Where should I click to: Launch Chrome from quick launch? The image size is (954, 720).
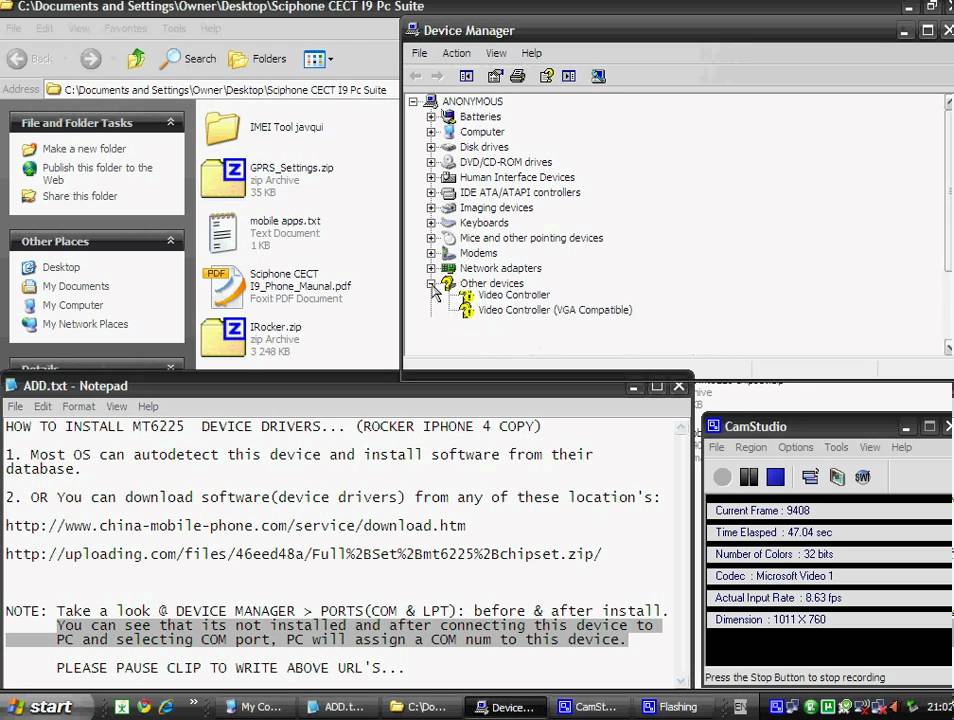coord(144,707)
